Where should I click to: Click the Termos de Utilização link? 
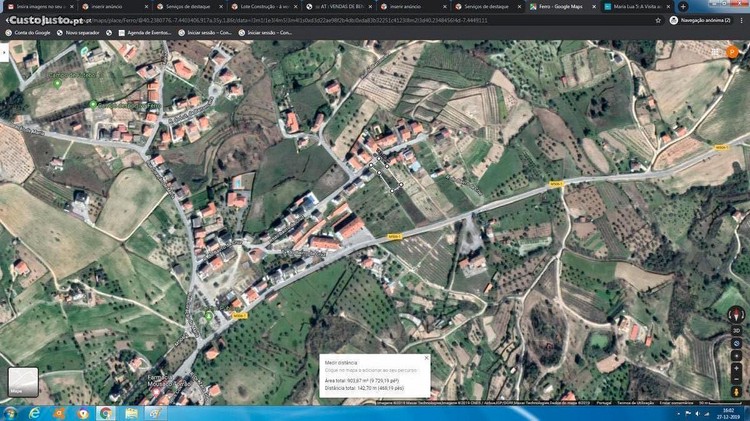(636, 402)
